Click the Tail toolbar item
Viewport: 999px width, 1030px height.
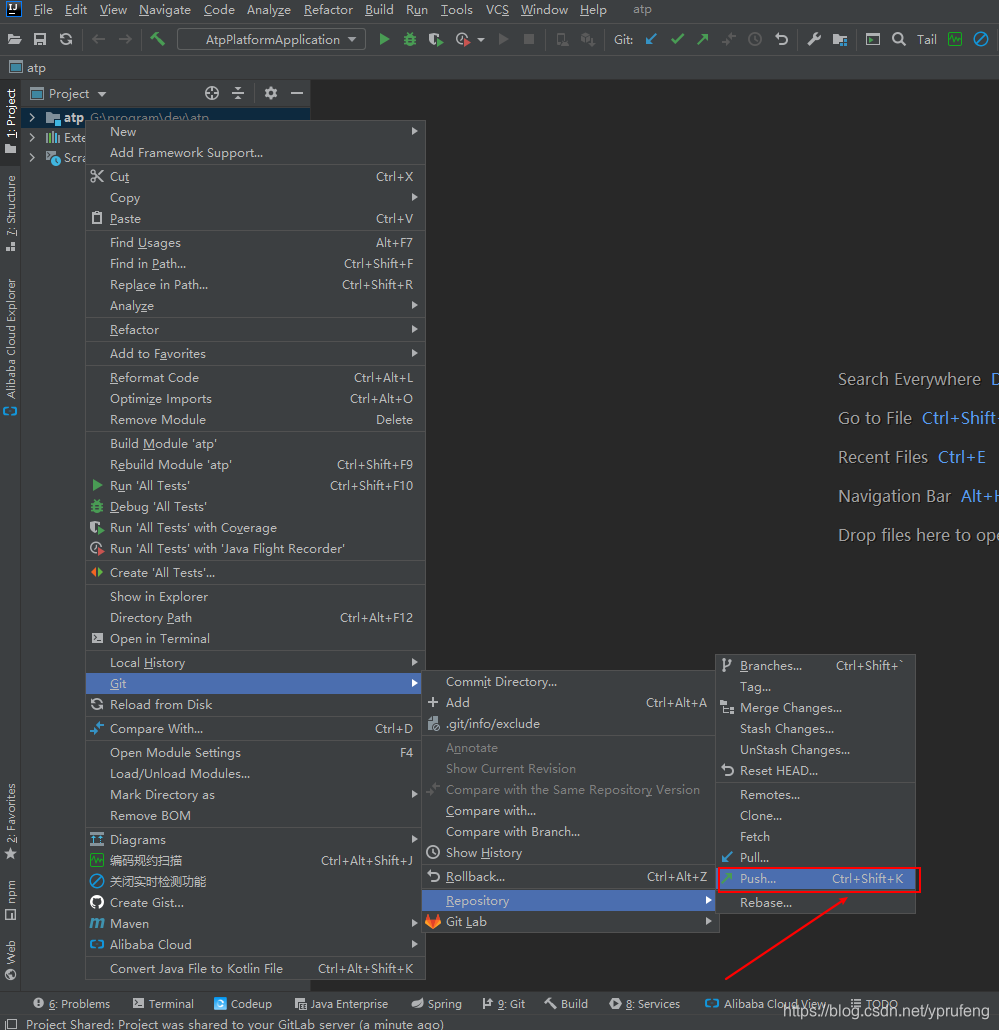tap(927, 39)
